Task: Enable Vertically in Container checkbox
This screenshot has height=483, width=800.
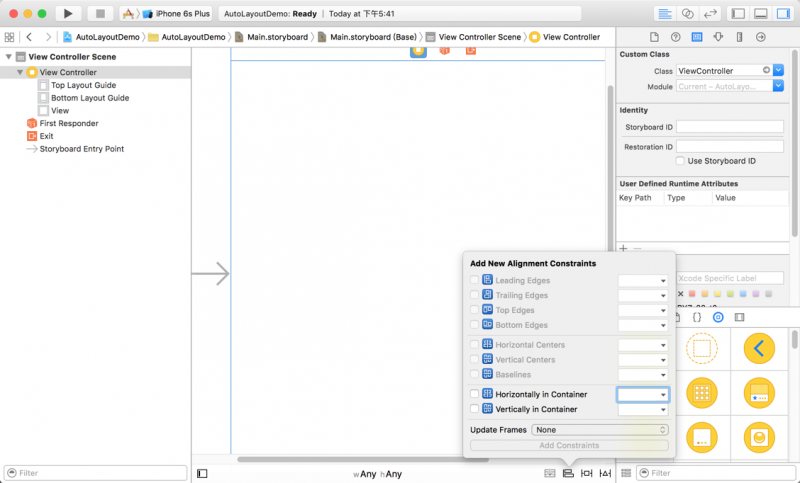Action: pos(475,409)
